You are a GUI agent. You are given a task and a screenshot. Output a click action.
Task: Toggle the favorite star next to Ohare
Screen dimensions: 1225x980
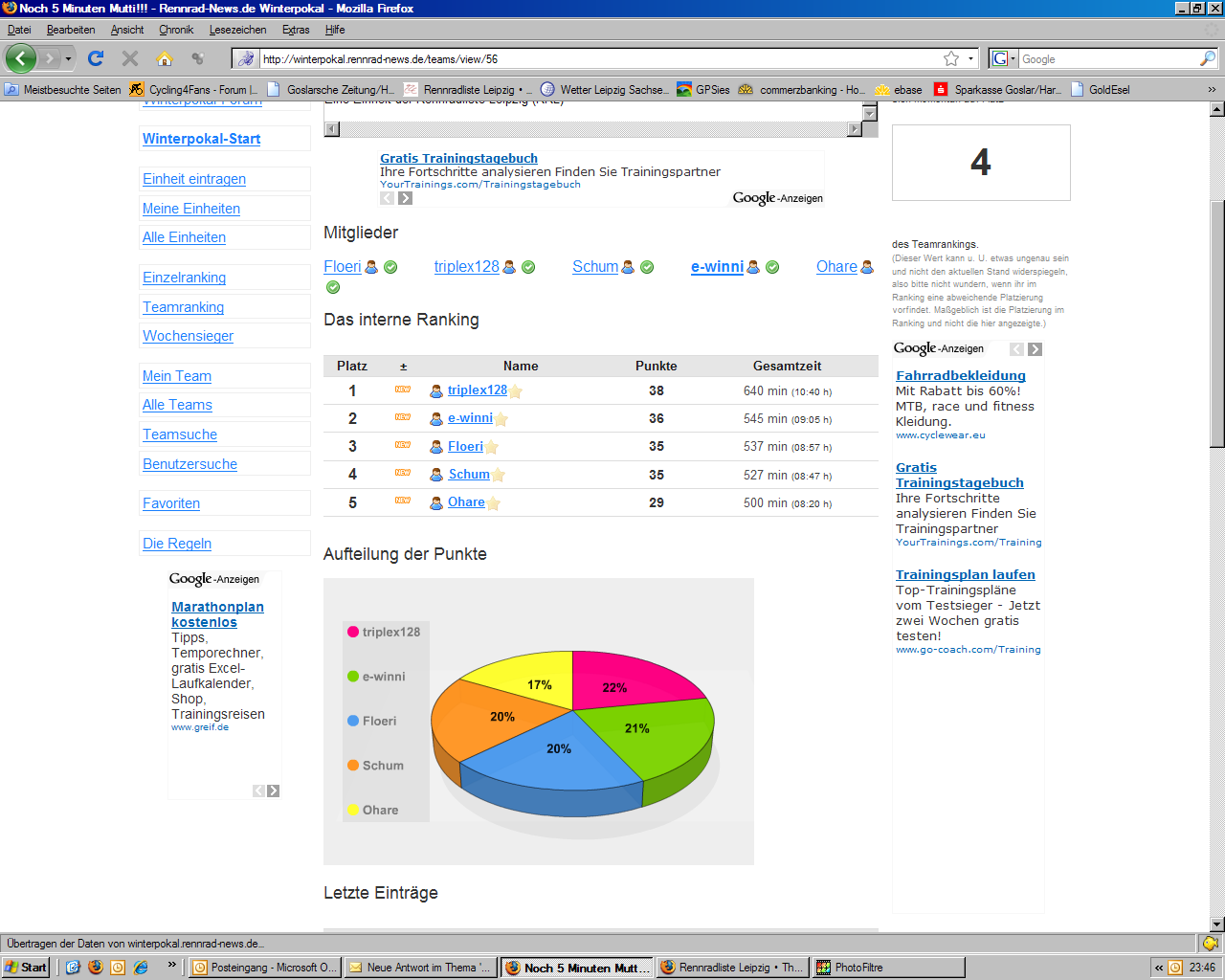click(494, 503)
